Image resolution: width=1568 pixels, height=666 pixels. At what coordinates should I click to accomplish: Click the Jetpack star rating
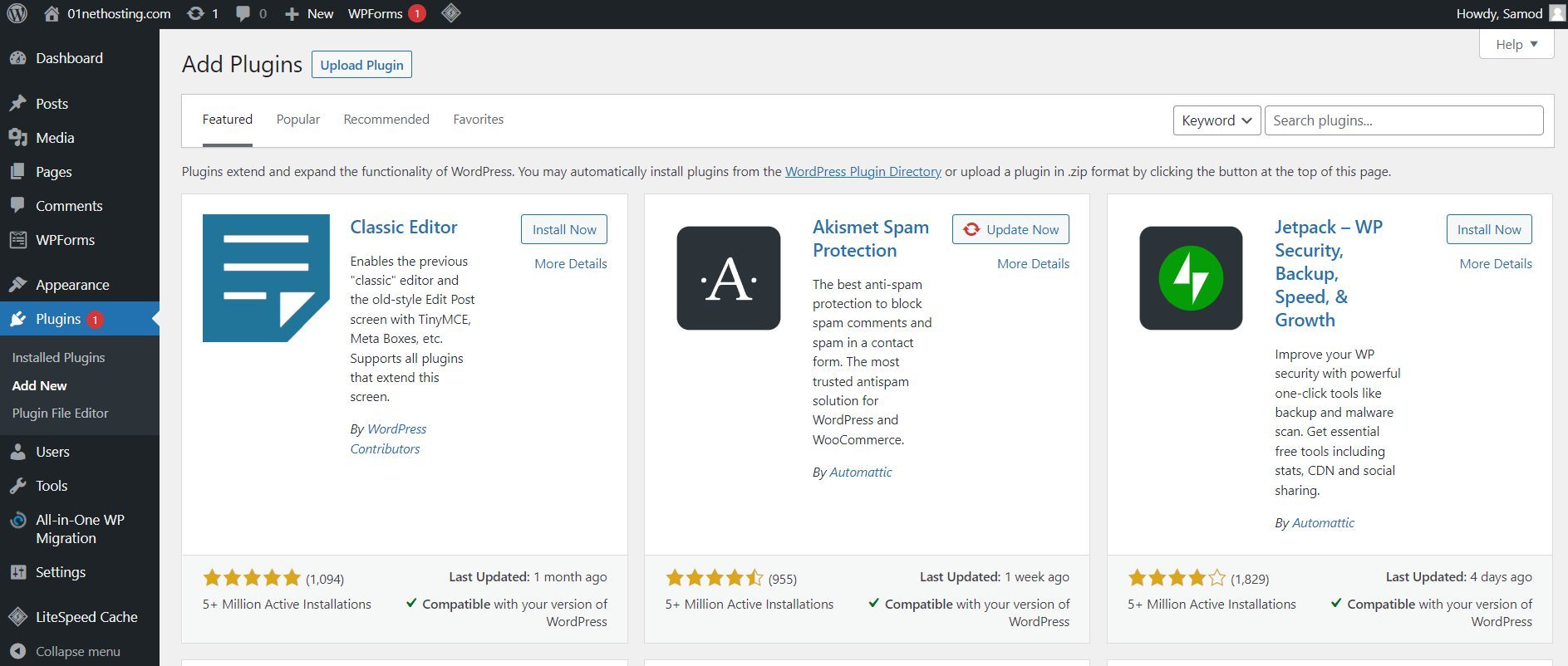click(x=1177, y=578)
